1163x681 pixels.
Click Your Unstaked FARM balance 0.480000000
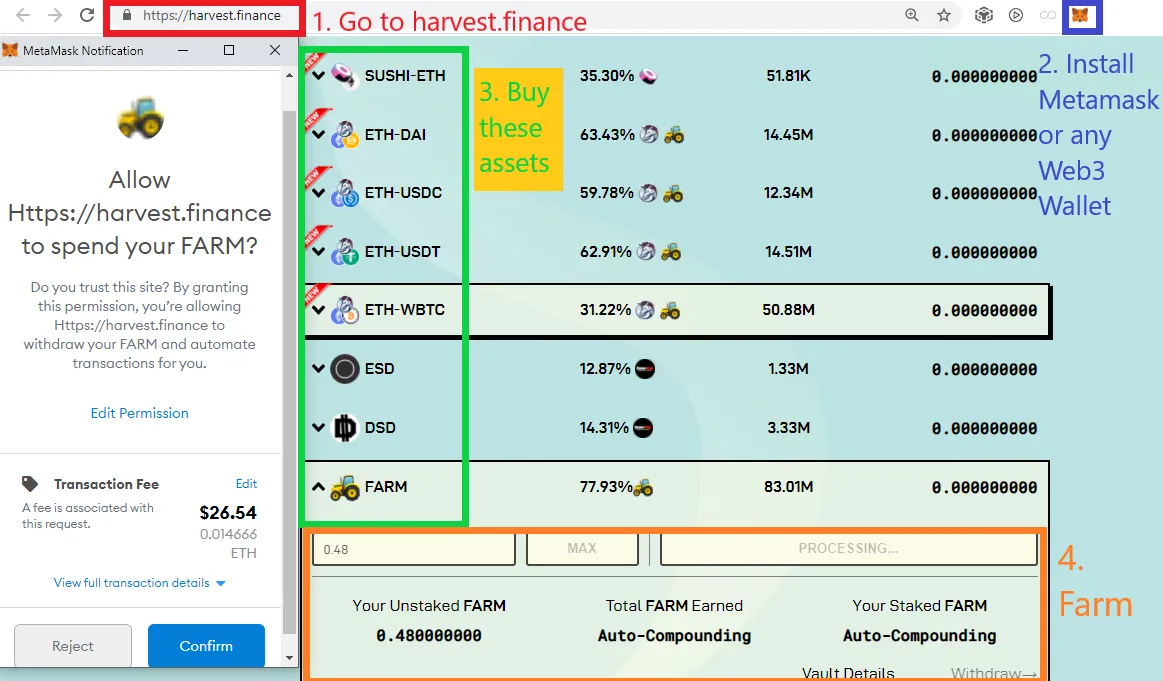[429, 636]
